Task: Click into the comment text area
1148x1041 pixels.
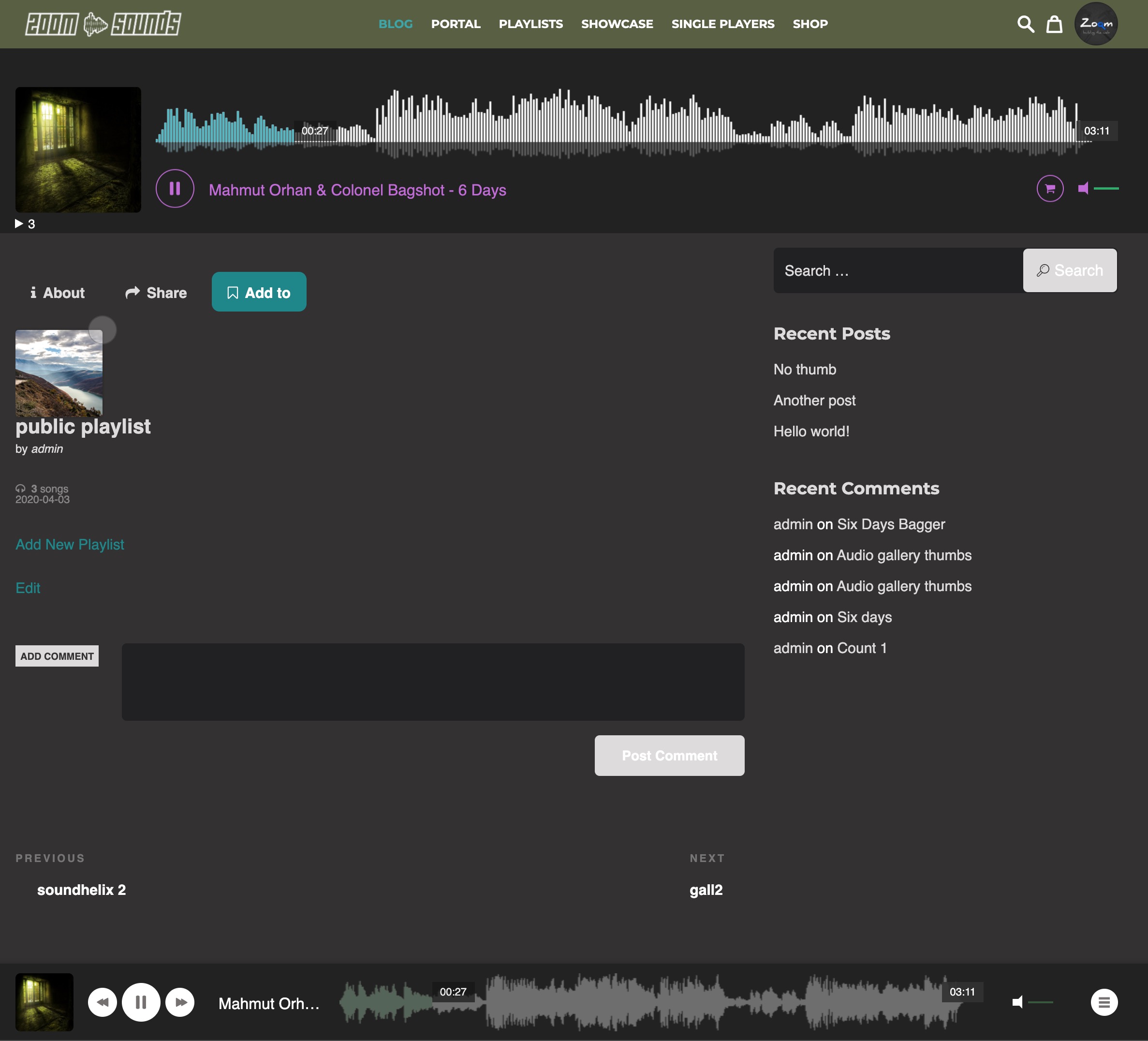Action: 433,682
